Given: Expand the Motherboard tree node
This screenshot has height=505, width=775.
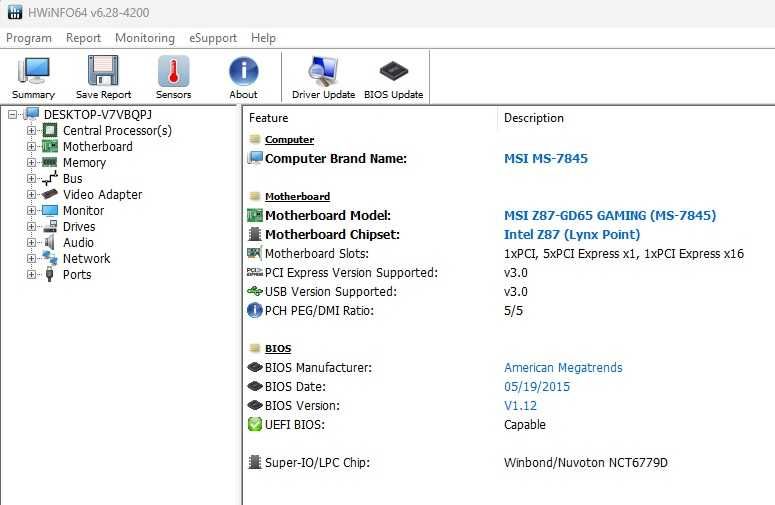Looking at the screenshot, I should point(31,146).
